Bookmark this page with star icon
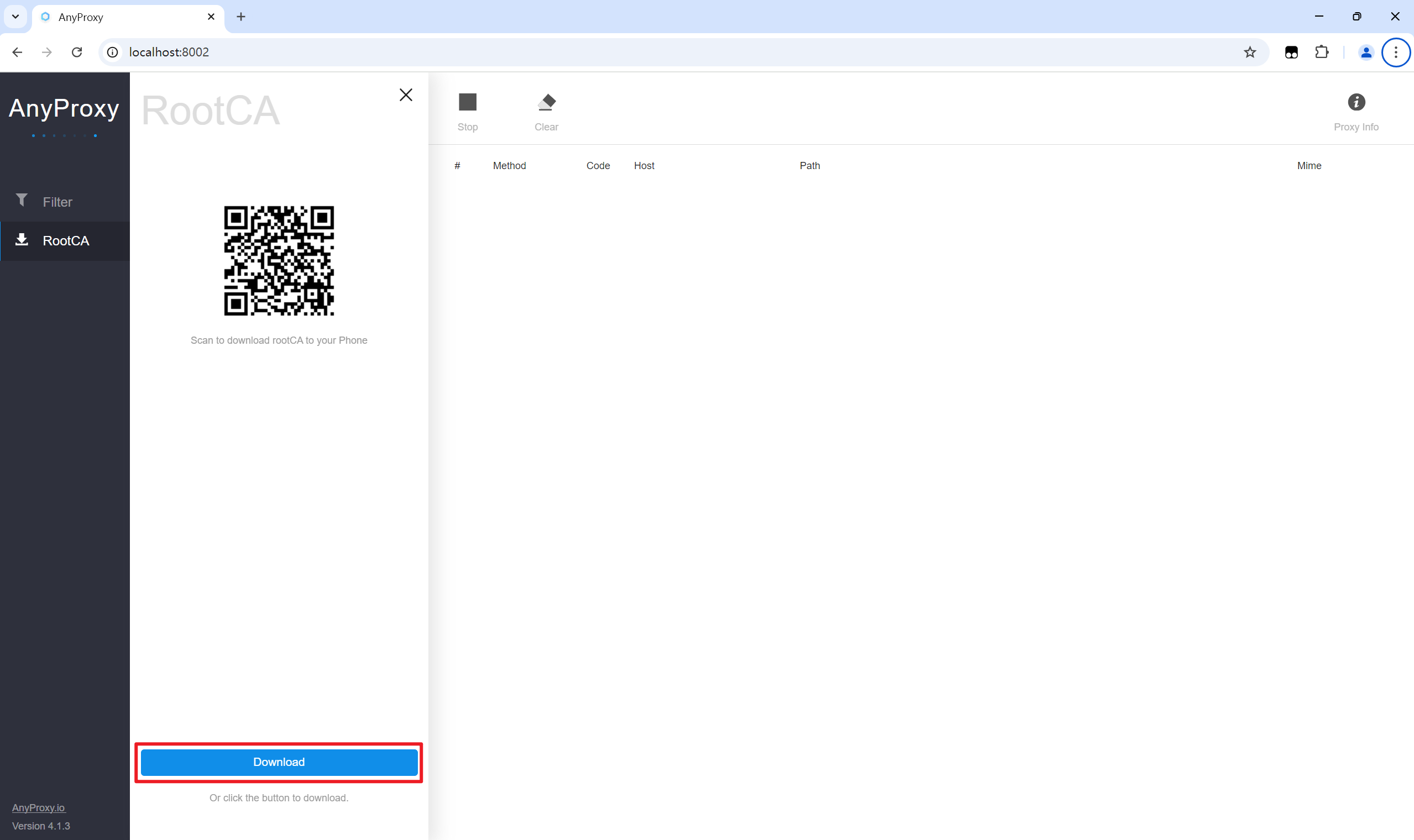Image resolution: width=1414 pixels, height=840 pixels. pyautogui.click(x=1250, y=52)
